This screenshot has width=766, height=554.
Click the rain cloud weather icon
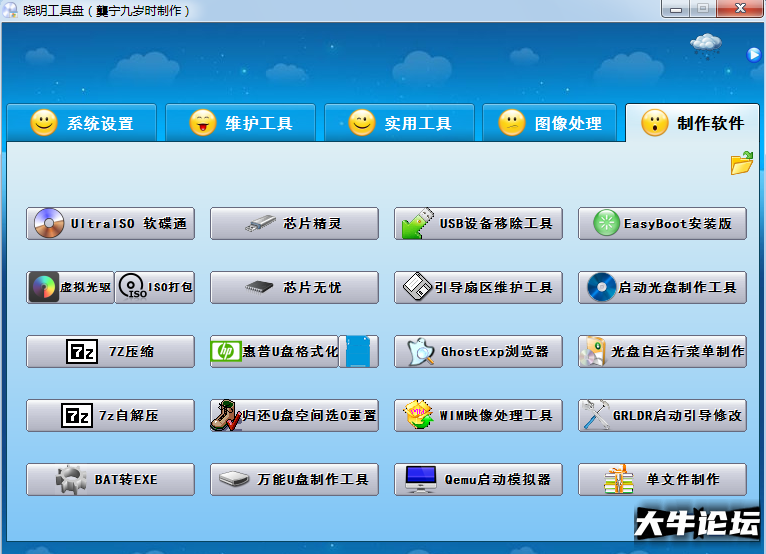(x=706, y=46)
